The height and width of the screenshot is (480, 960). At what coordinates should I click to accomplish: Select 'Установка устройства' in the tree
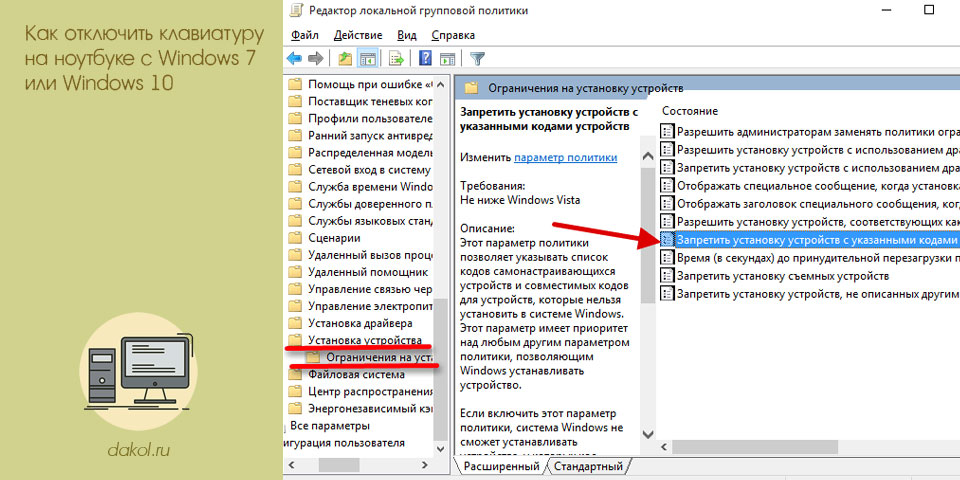(365, 340)
